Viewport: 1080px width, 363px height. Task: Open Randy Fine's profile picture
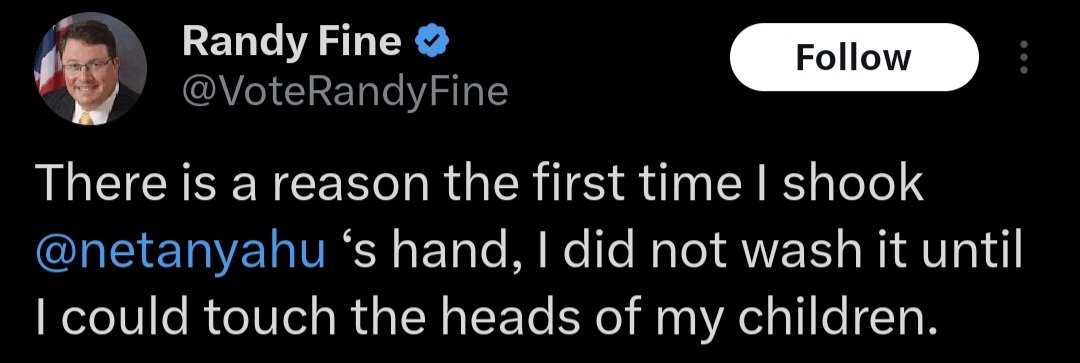90,68
